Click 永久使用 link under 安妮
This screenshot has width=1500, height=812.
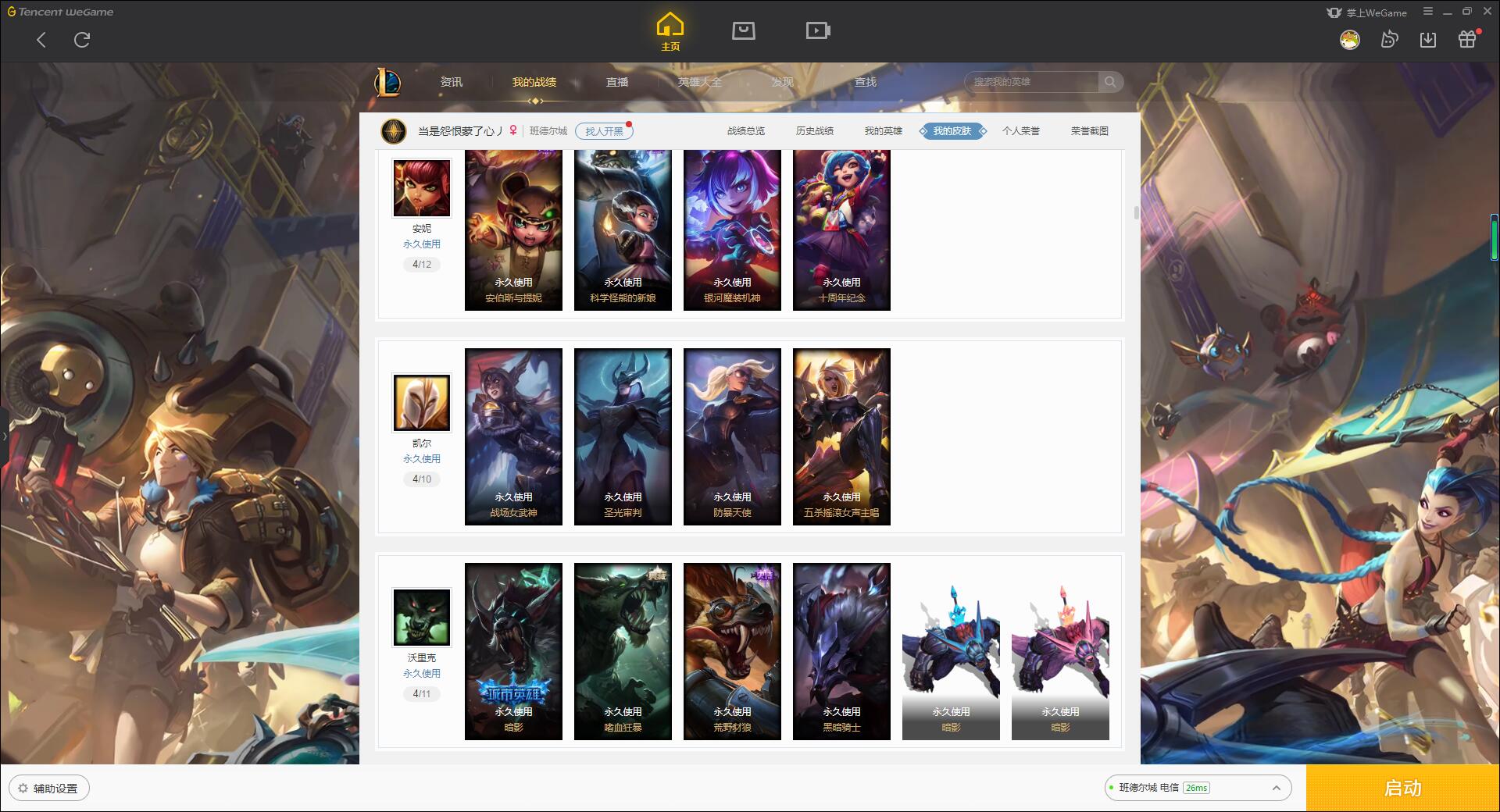[x=422, y=244]
